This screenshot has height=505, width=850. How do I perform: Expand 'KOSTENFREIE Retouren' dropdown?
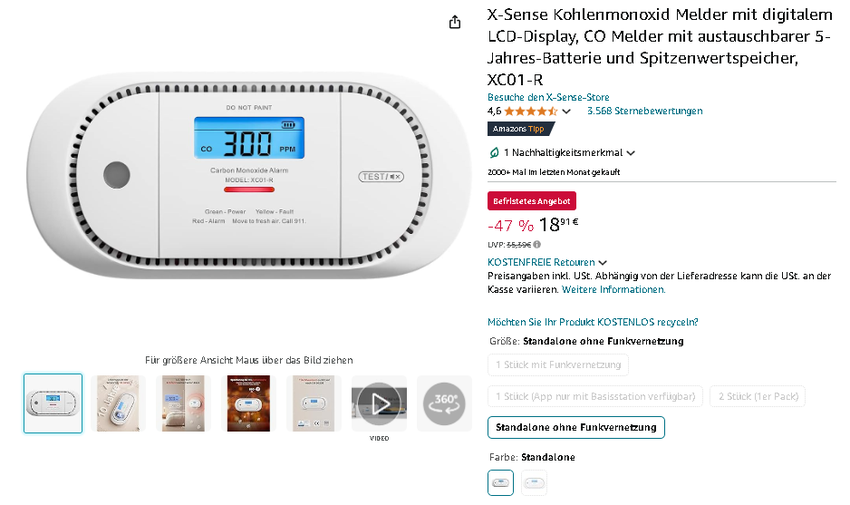(602, 263)
